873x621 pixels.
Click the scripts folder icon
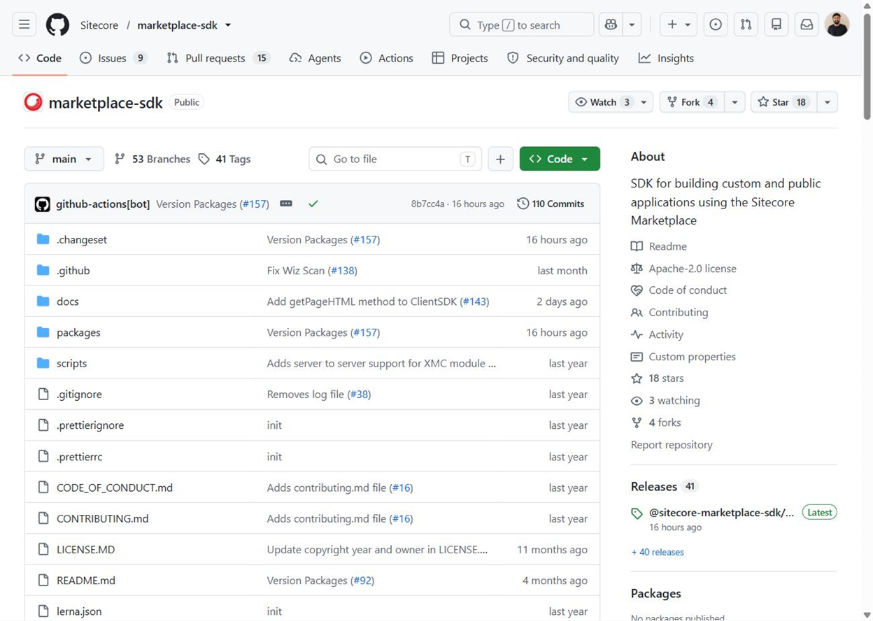(x=43, y=363)
